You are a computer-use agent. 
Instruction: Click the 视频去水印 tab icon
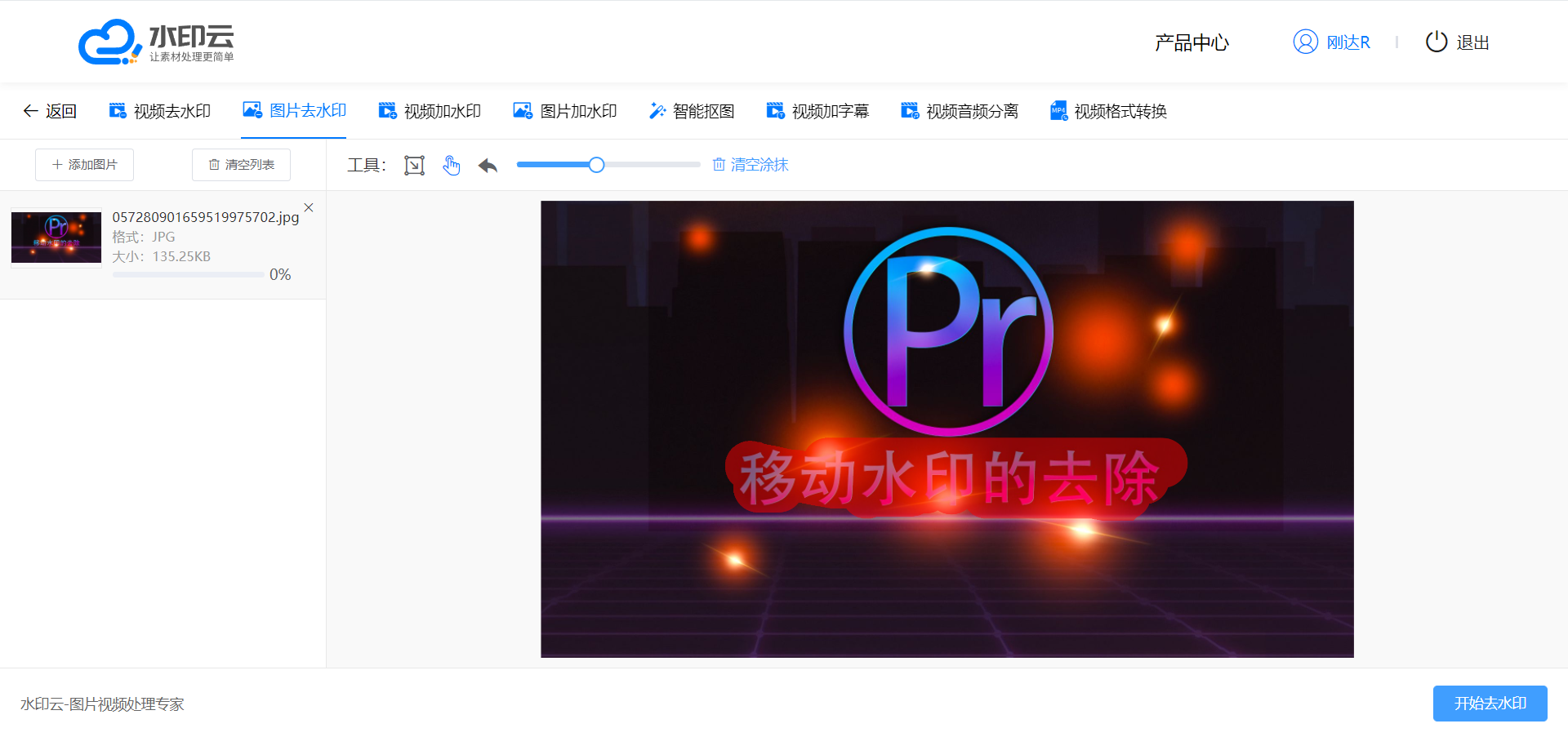coord(118,110)
